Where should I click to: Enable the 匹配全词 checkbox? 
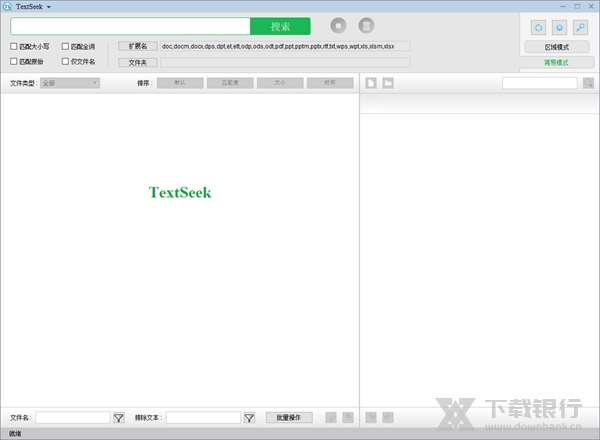65,46
